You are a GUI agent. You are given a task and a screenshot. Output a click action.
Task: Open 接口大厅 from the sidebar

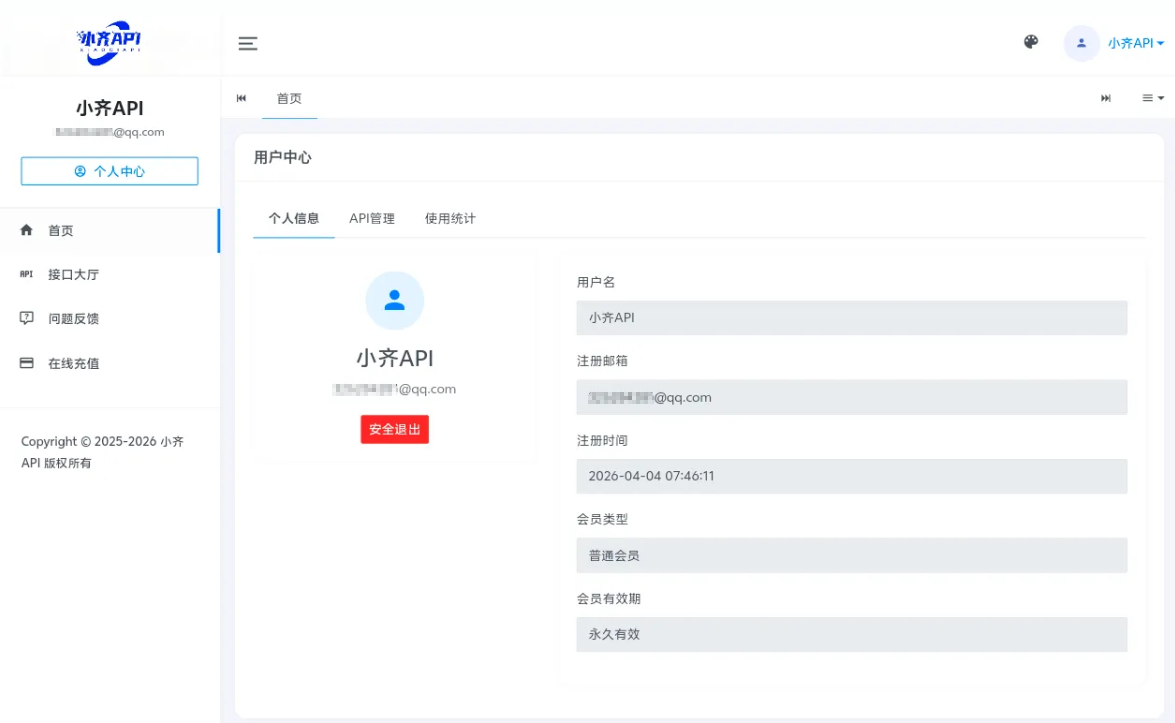pos(73,274)
